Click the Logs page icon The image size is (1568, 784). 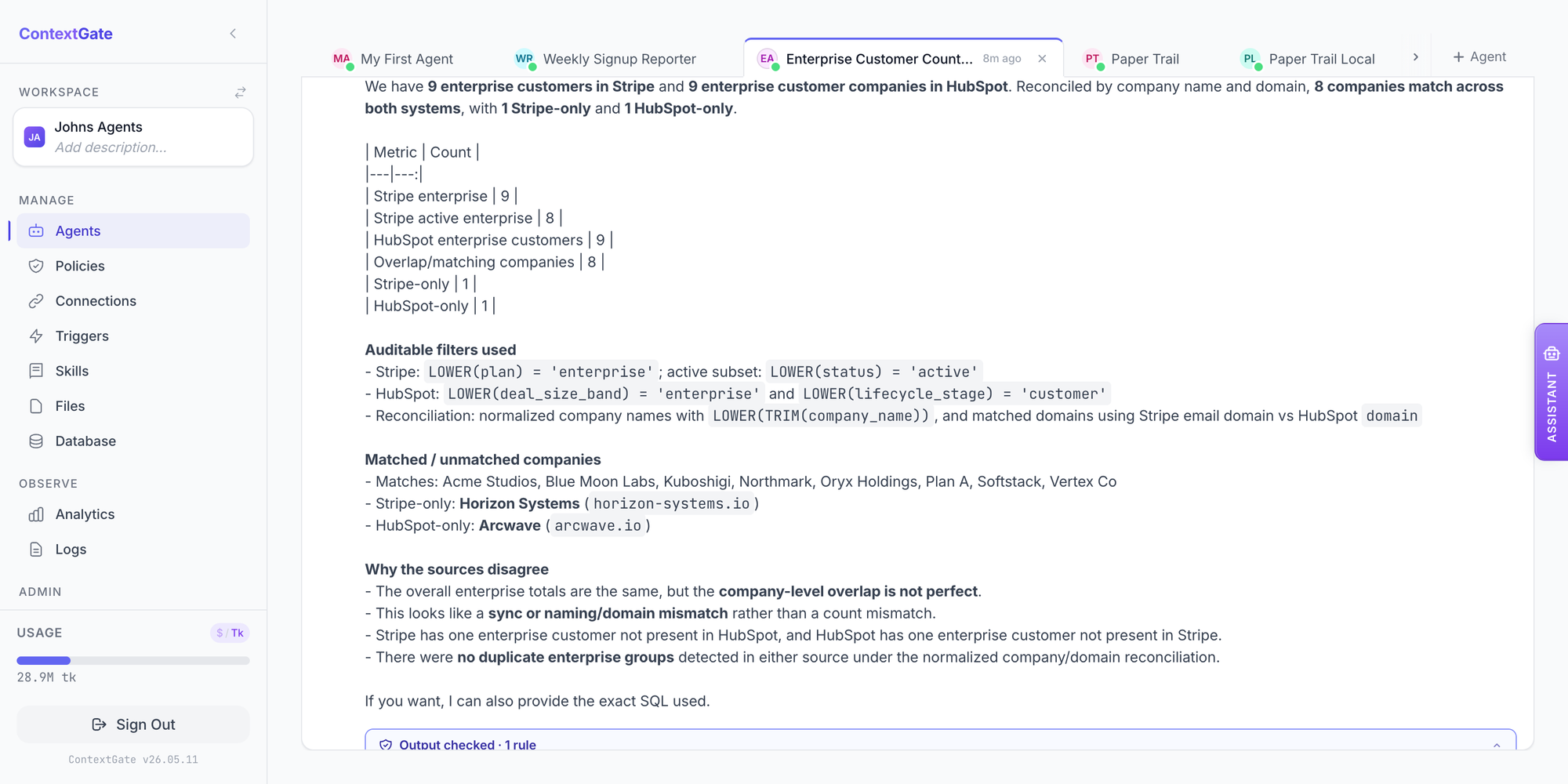[36, 550]
